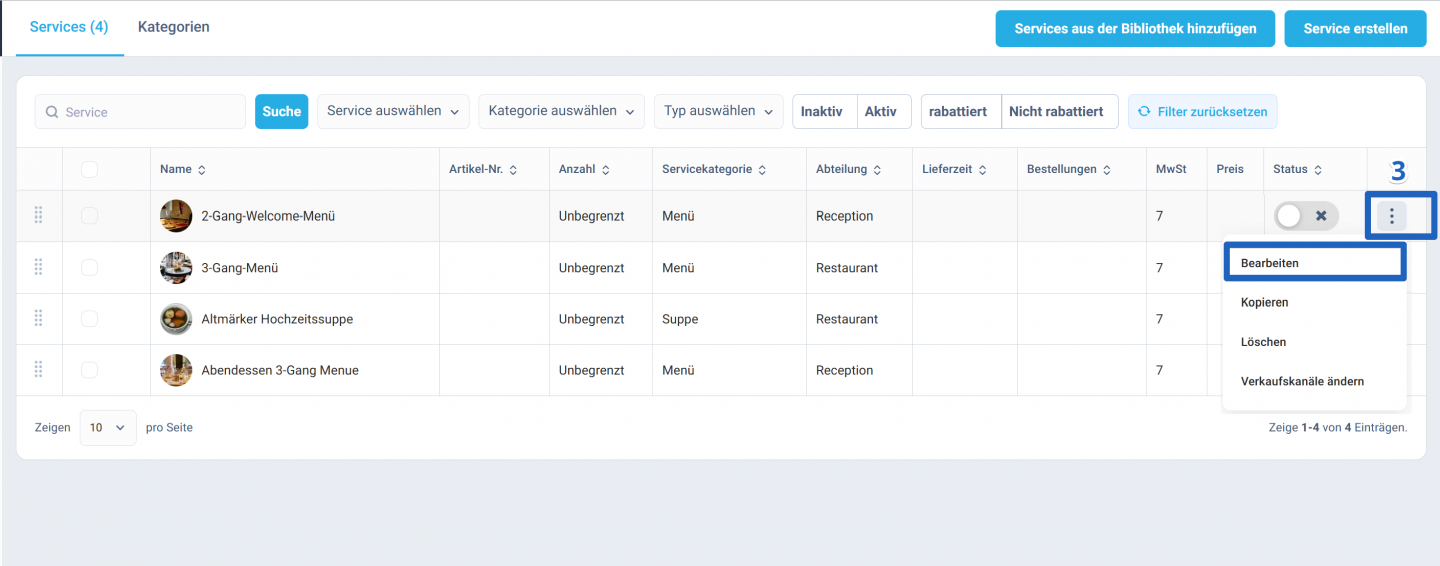The width and height of the screenshot is (1440, 566).
Task: Open the entries per page dropdown
Action: tap(108, 428)
